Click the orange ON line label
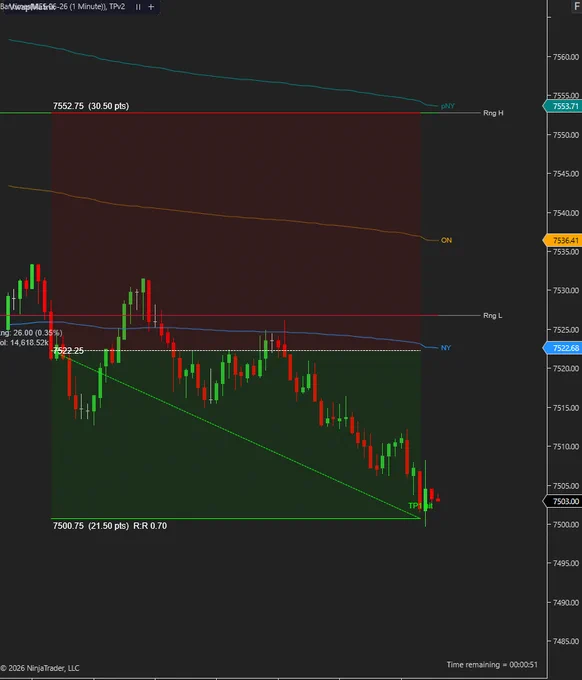This screenshot has height=680, width=582. [446, 240]
